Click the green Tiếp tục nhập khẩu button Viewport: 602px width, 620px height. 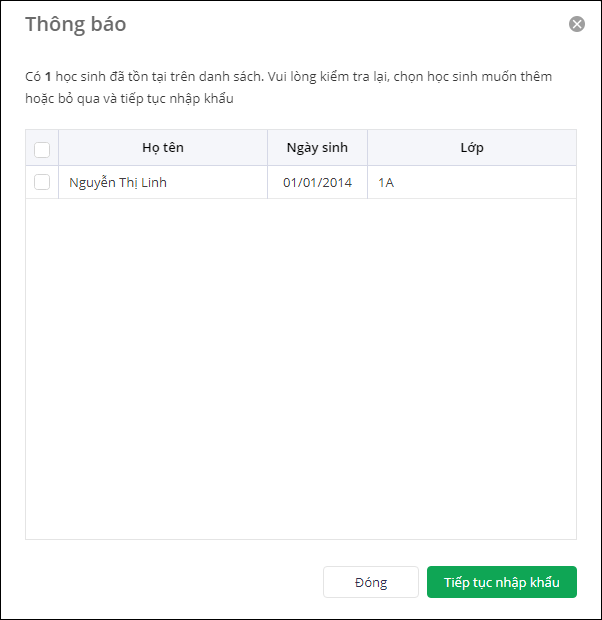(501, 582)
